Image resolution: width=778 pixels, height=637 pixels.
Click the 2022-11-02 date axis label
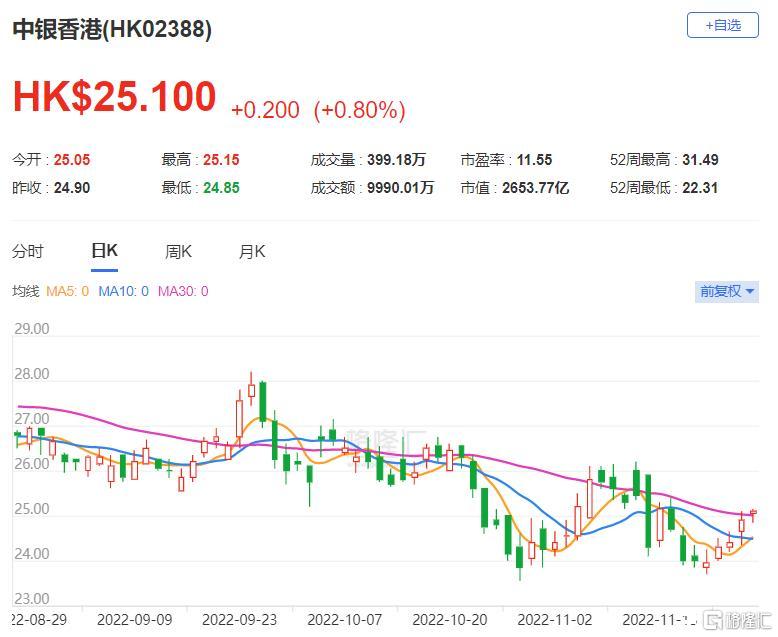tap(555, 620)
